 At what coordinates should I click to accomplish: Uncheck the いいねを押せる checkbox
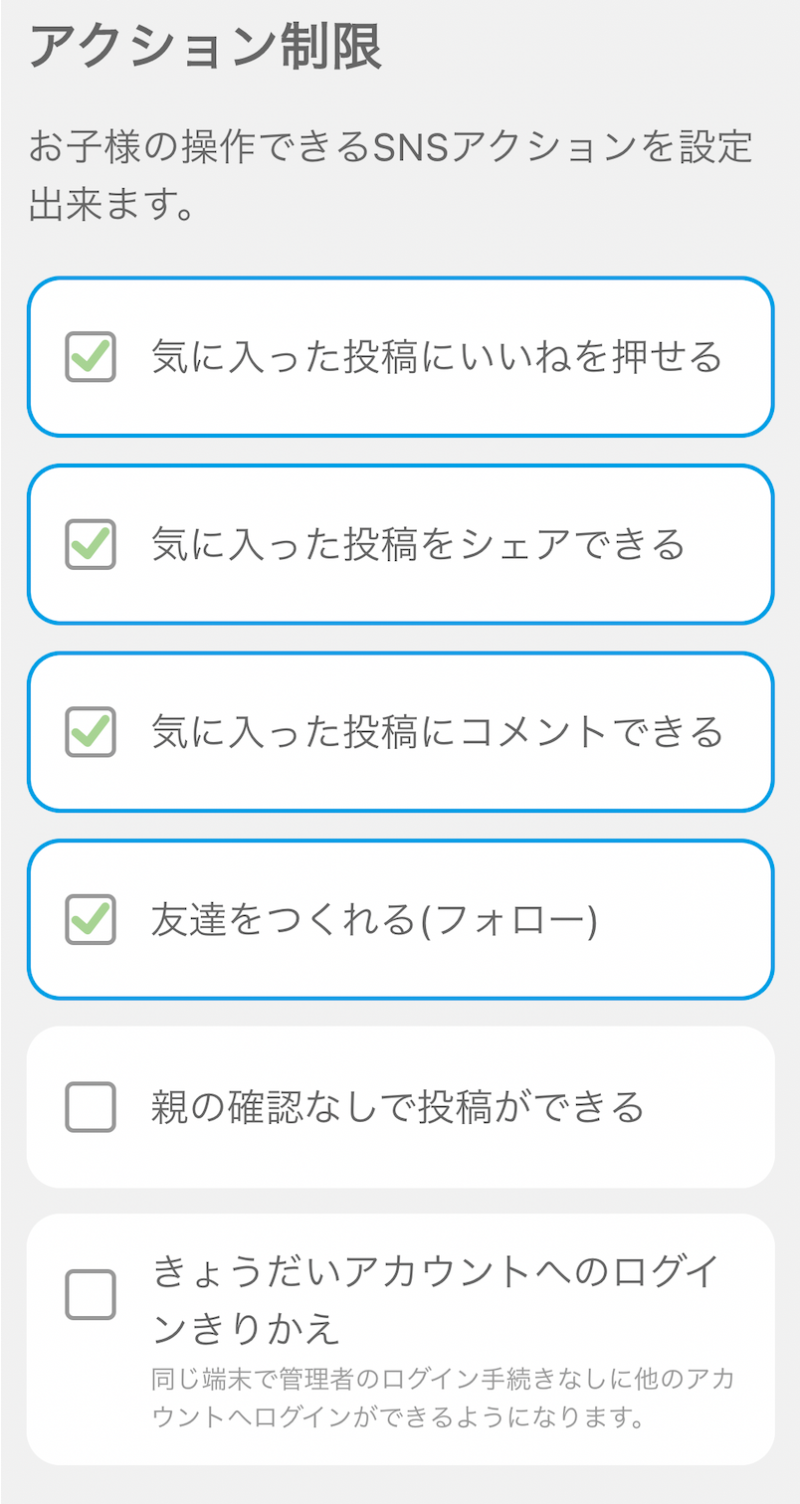[90, 357]
